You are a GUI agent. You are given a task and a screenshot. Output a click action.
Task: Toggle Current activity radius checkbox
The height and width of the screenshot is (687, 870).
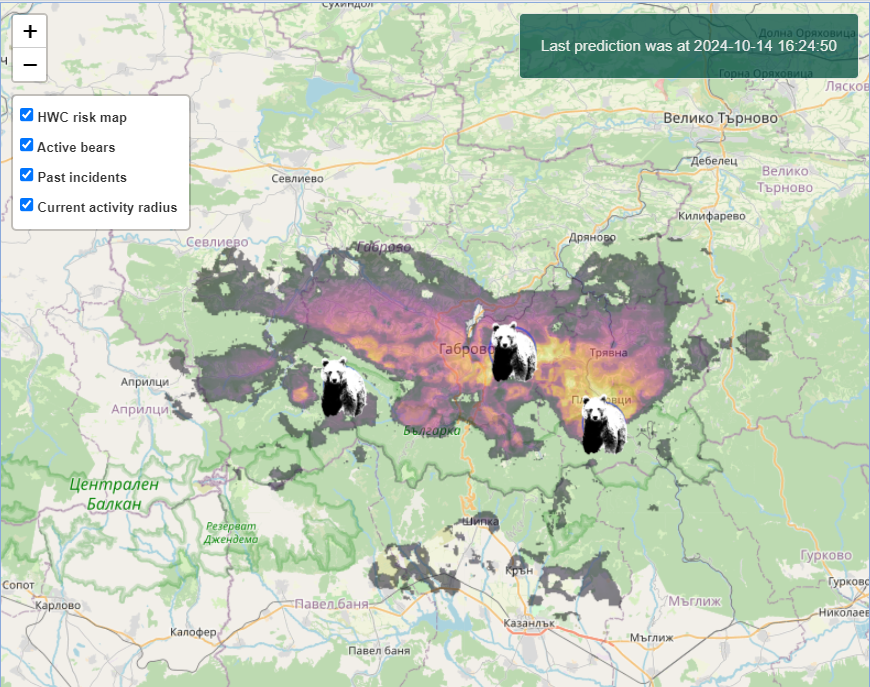[27, 205]
